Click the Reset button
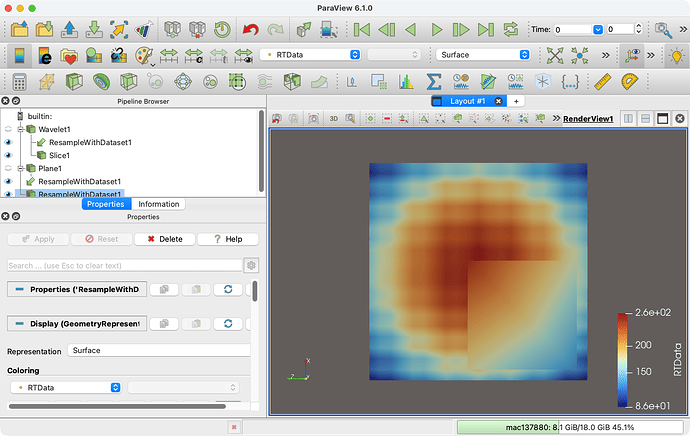 pos(102,239)
